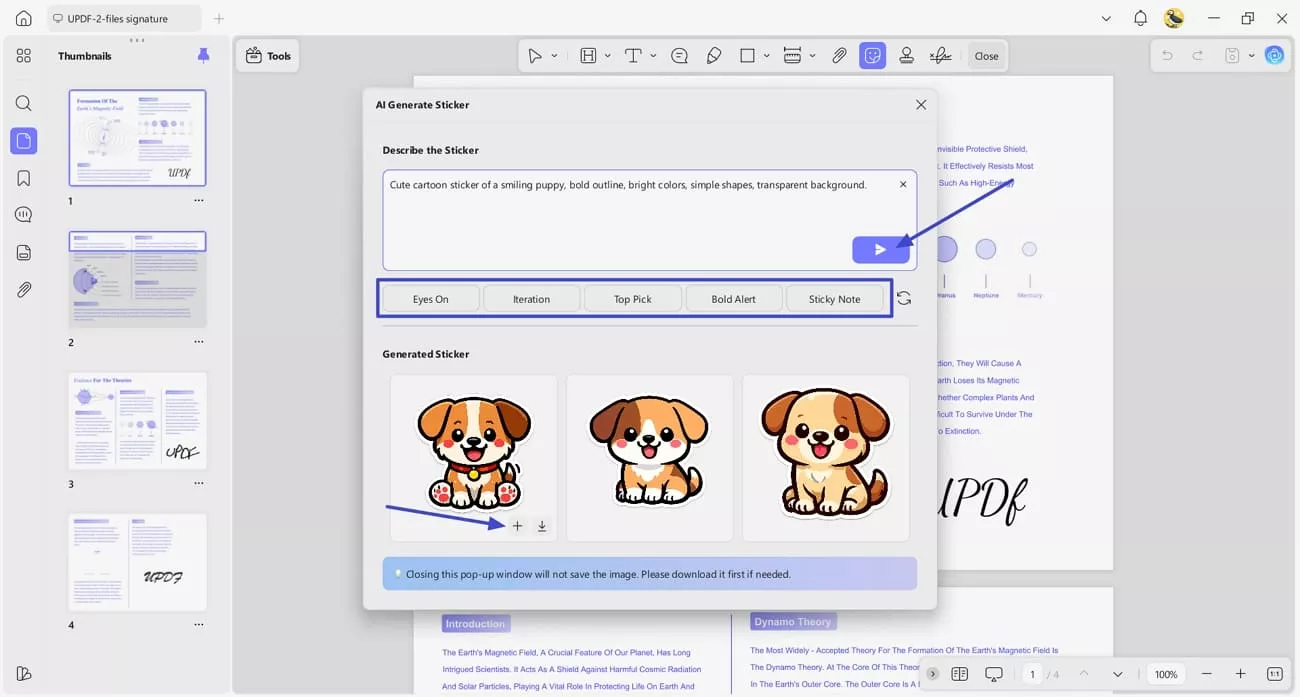Viewport: 1300px width, 697px height.
Task: Clear the sticker description text
Action: click(903, 185)
